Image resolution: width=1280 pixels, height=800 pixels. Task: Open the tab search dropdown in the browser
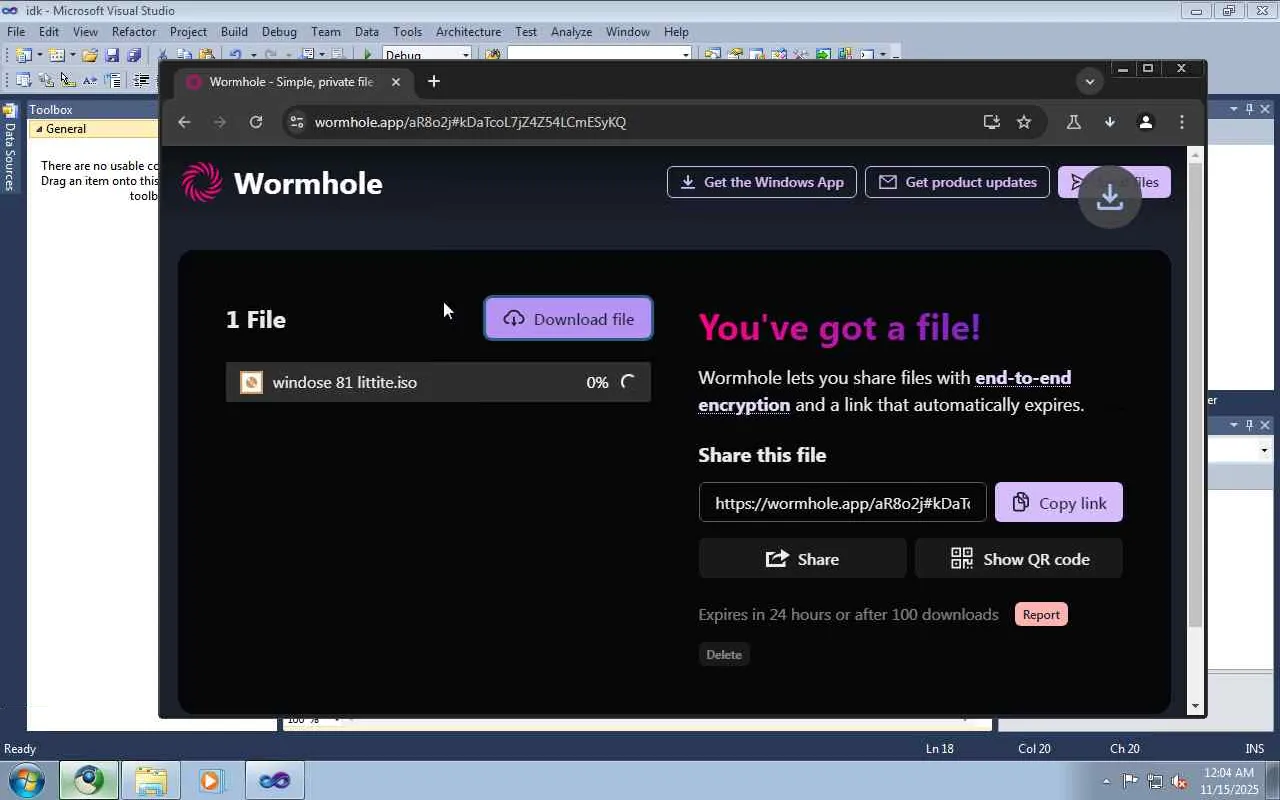coord(1090,82)
